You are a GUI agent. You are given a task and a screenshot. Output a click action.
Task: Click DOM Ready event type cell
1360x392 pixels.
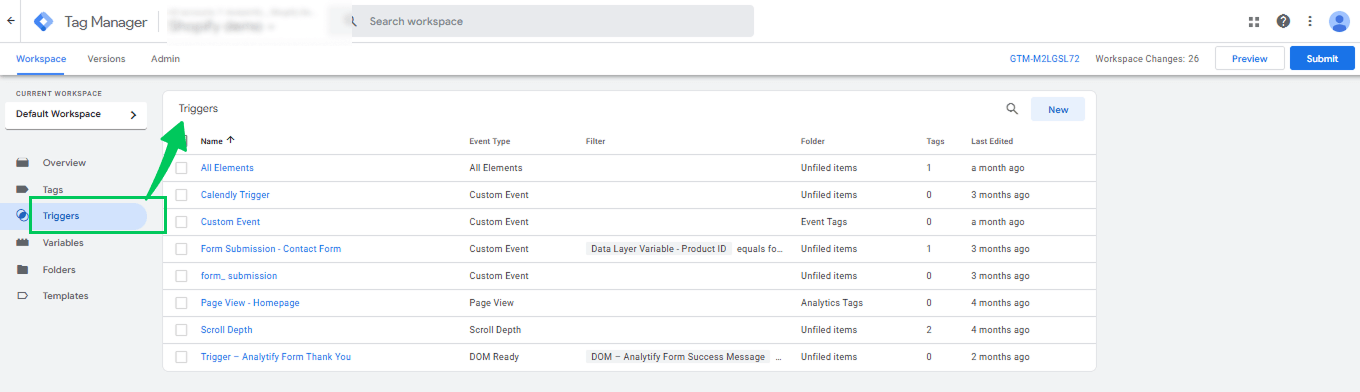[495, 357]
